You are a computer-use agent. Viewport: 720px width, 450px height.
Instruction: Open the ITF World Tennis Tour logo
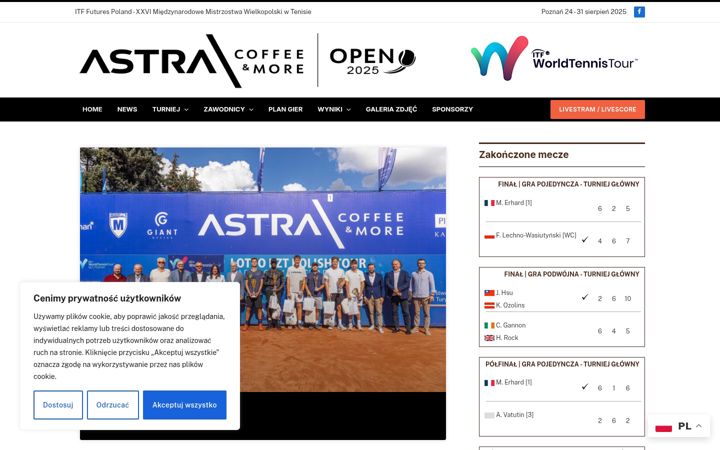pyautogui.click(x=554, y=59)
